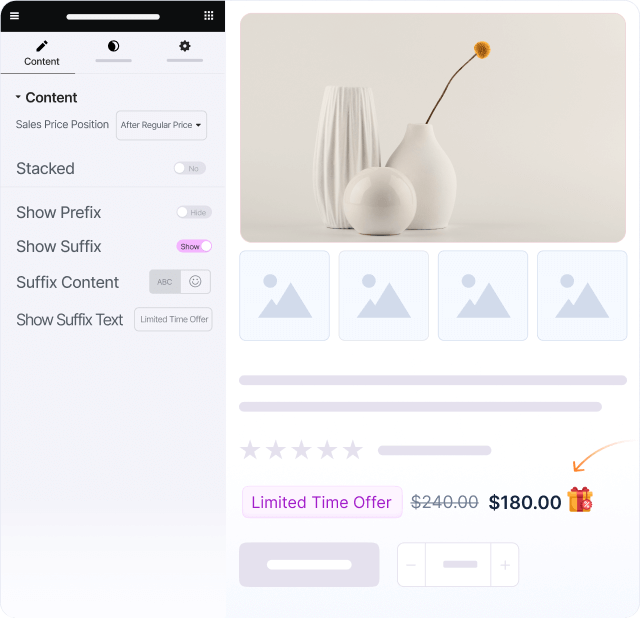This screenshot has height=618, width=640.
Task: Edit the Show Suffix Text field
Action: pos(173,320)
